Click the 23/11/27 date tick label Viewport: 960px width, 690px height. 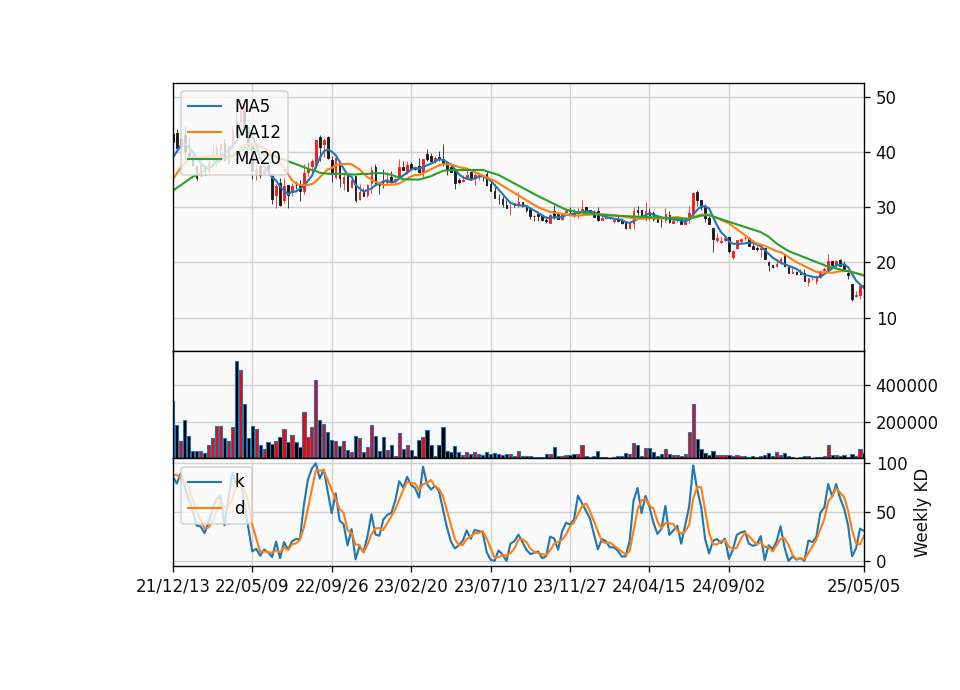pyautogui.click(x=570, y=586)
